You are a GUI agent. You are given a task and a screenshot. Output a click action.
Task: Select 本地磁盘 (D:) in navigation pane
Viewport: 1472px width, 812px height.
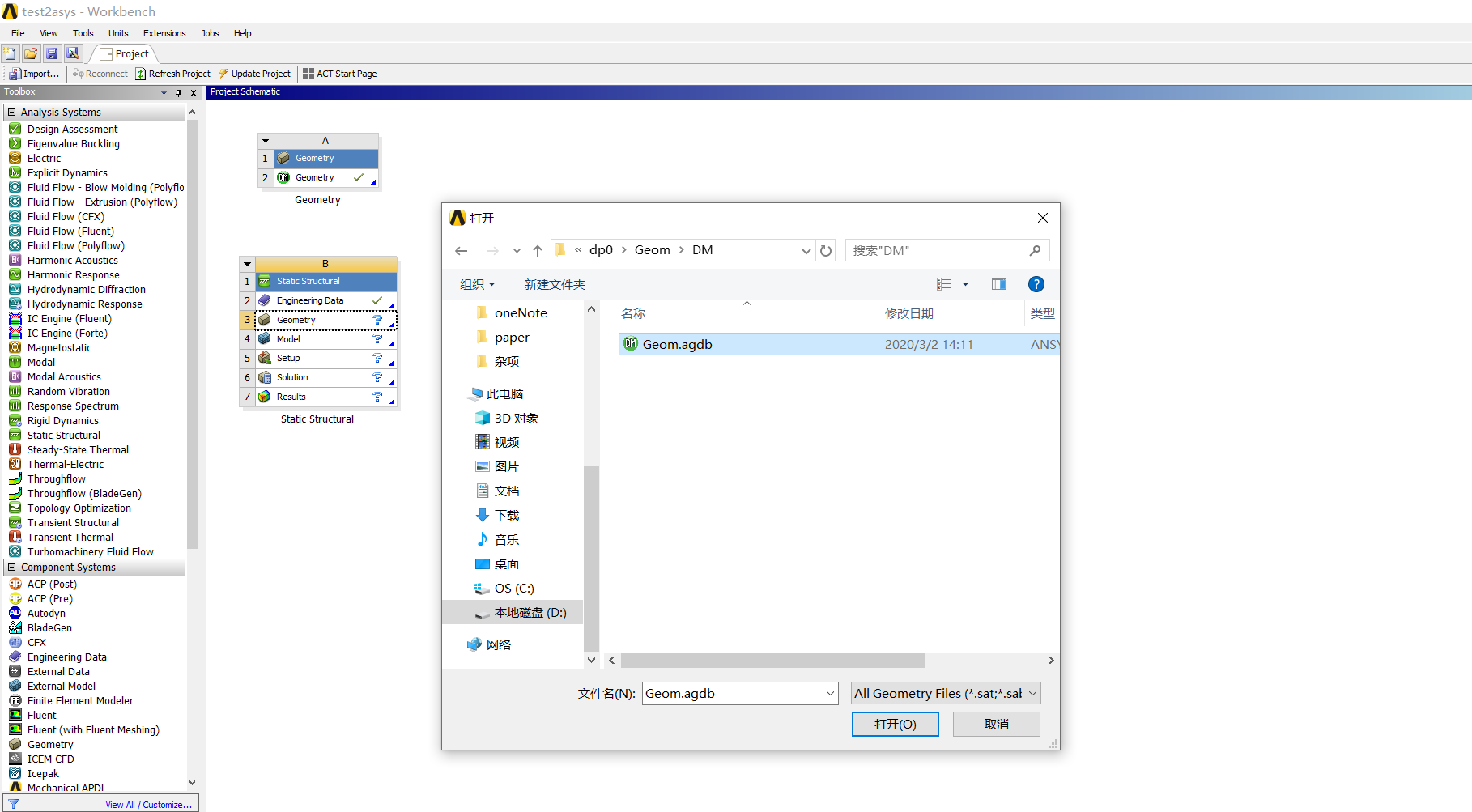[513, 613]
